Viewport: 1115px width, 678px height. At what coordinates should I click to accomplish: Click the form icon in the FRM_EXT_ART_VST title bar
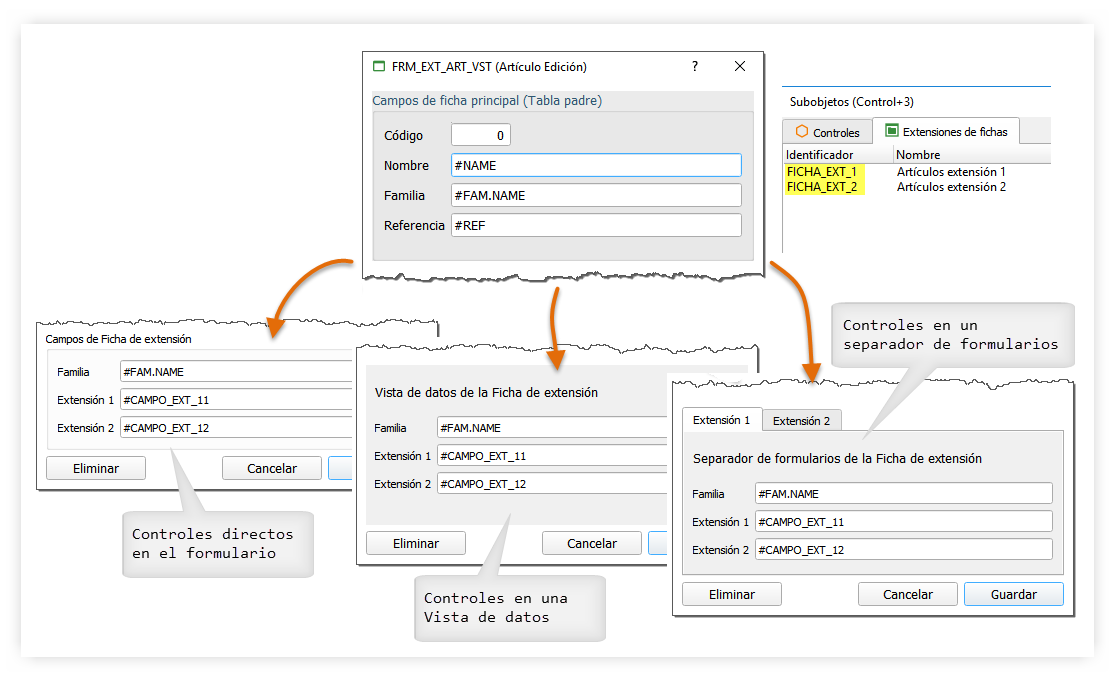click(379, 67)
